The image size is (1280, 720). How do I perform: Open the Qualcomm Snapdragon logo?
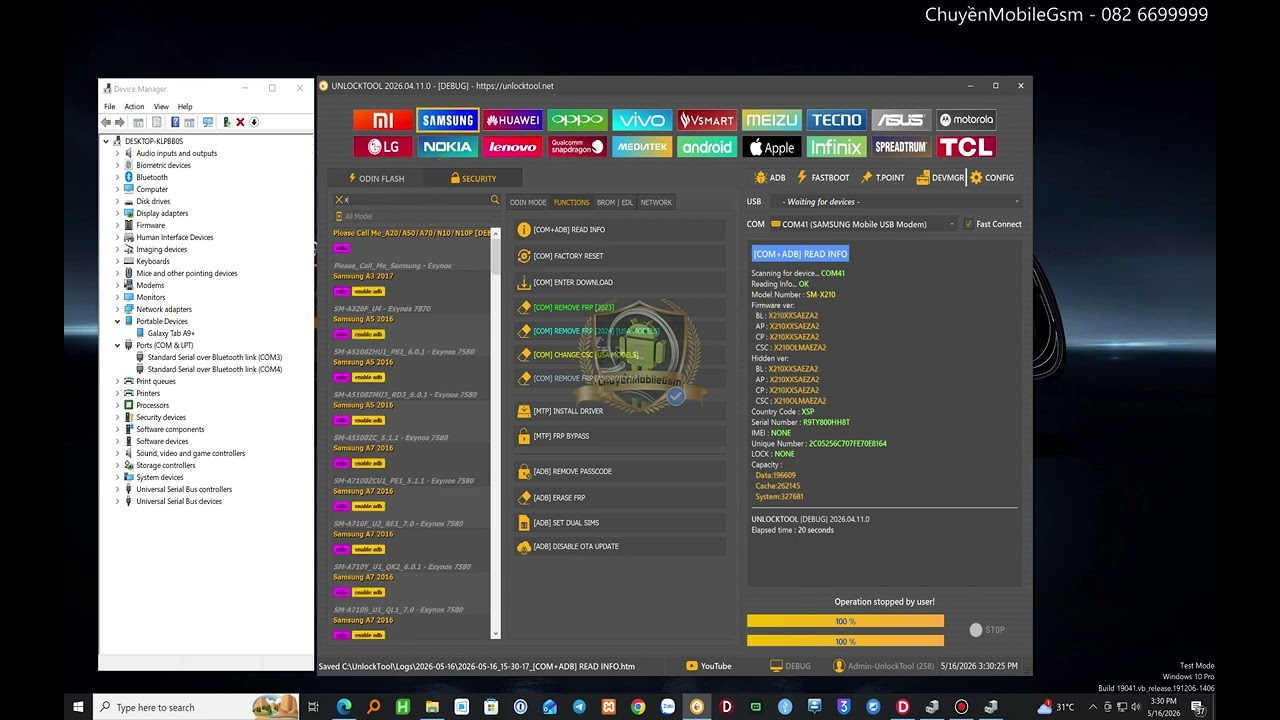[x=577, y=147]
